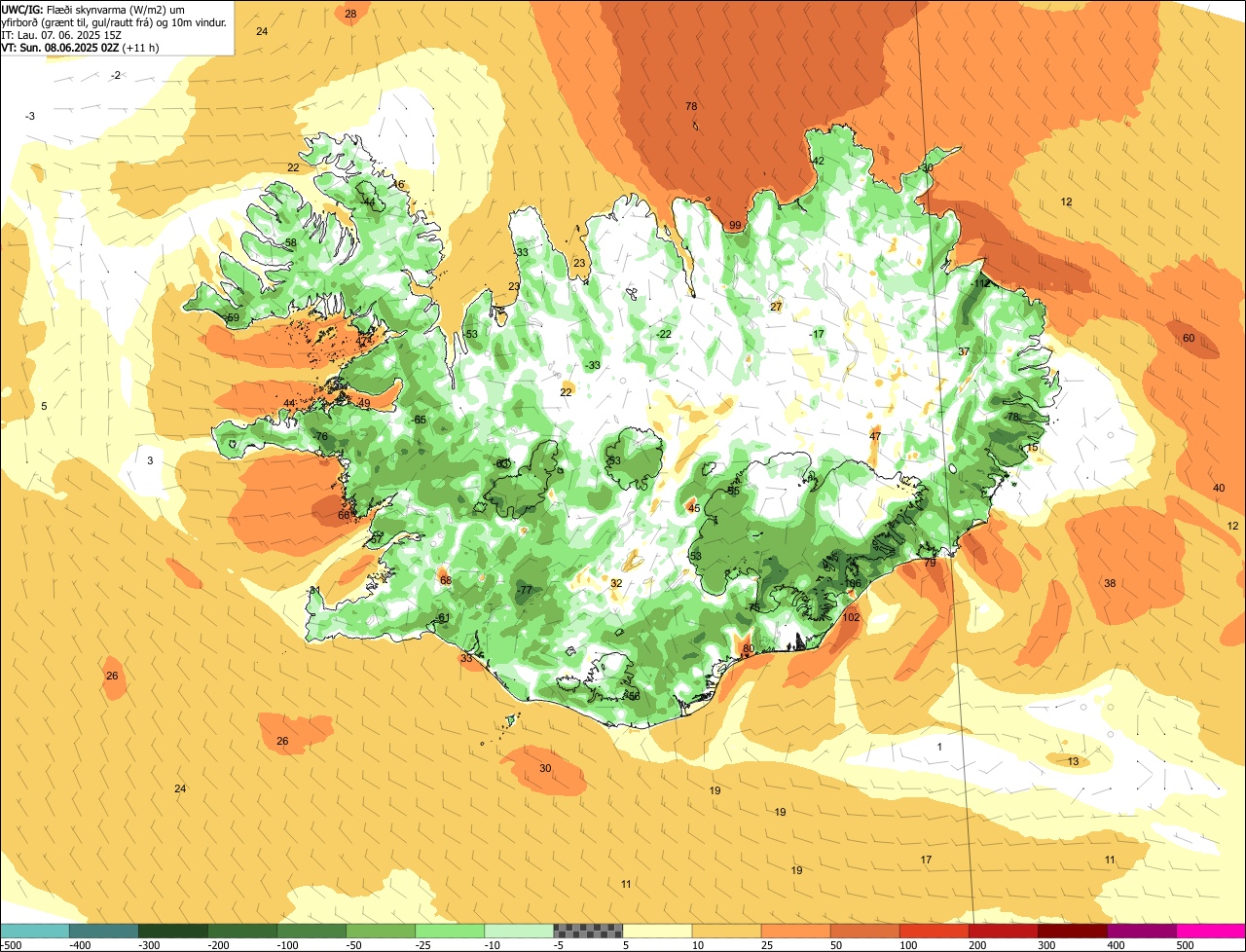
Task: Click the value -65 in west Iceland
Action: (x=419, y=420)
